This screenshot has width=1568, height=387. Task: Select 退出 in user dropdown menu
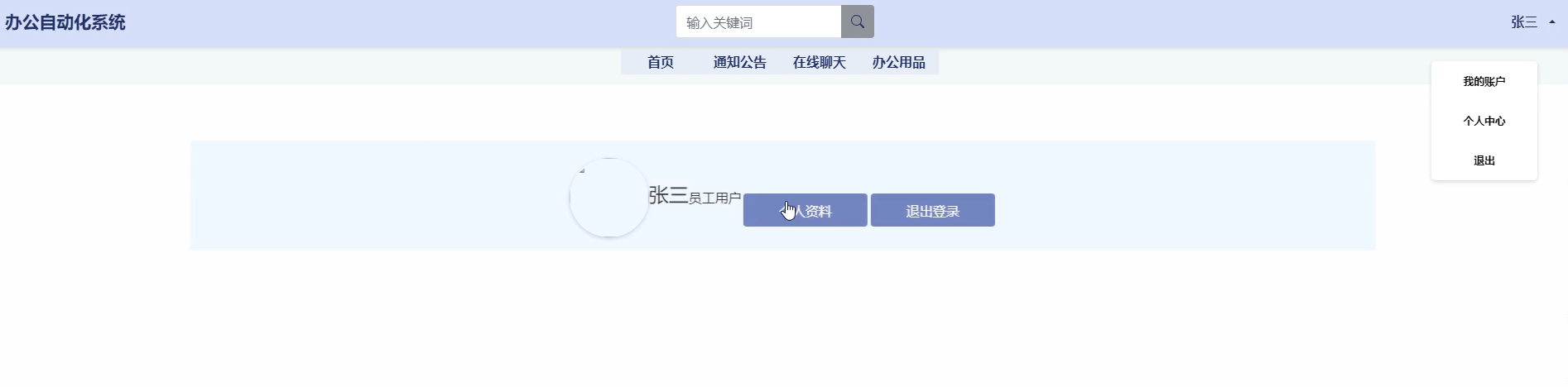(x=1484, y=160)
